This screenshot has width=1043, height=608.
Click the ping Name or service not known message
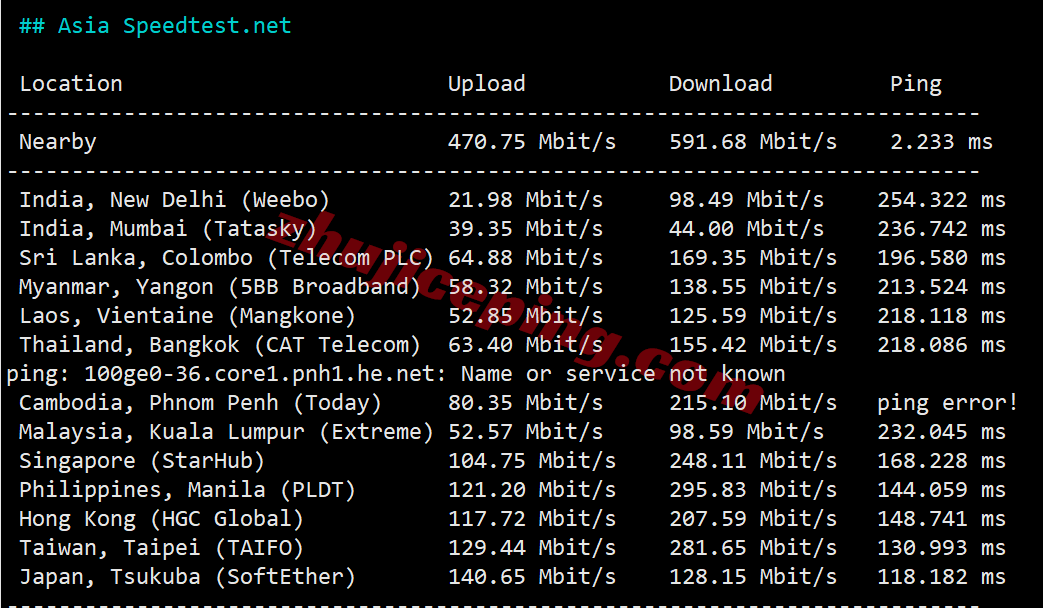click(396, 374)
